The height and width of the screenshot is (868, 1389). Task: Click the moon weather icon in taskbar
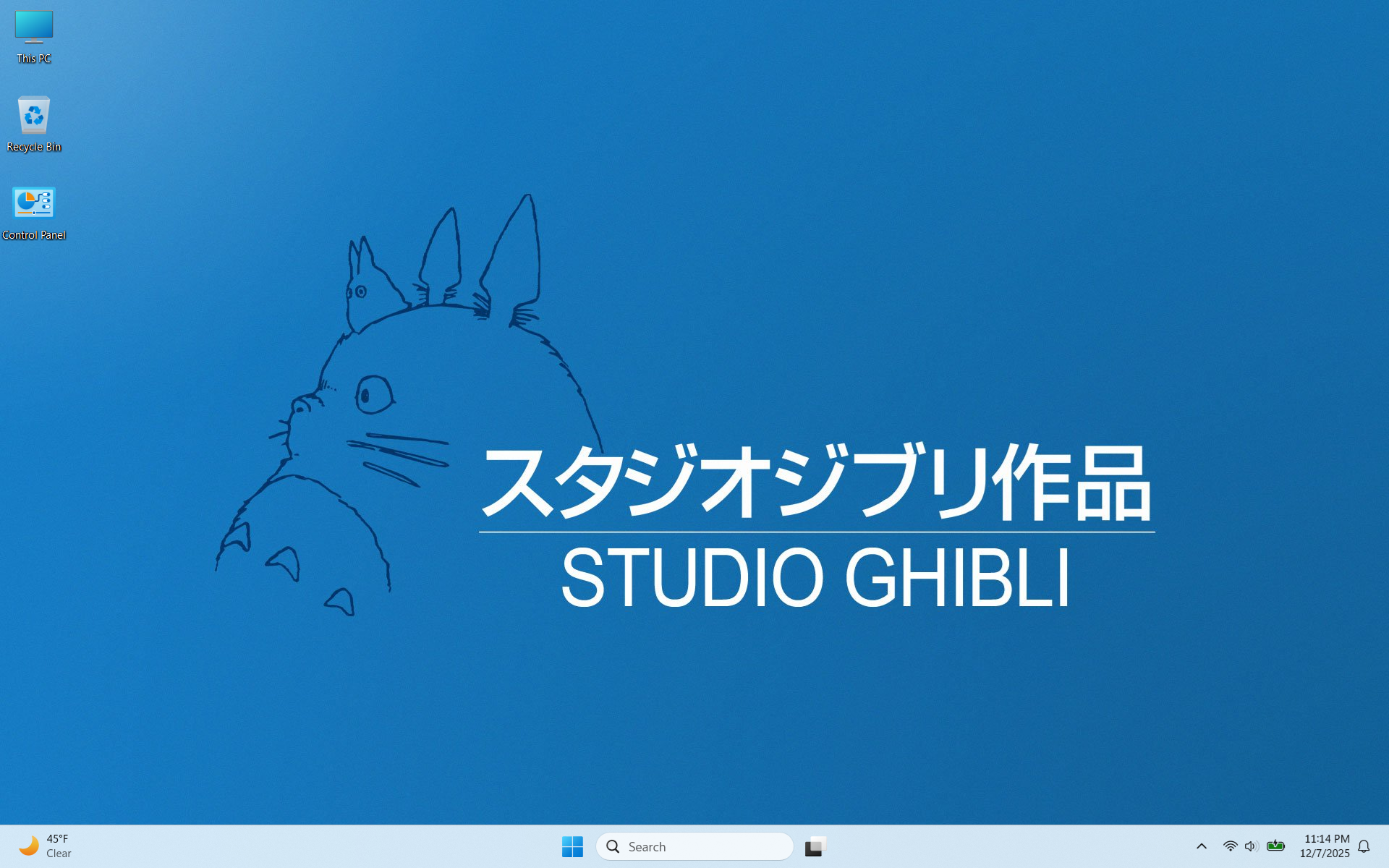point(29,846)
